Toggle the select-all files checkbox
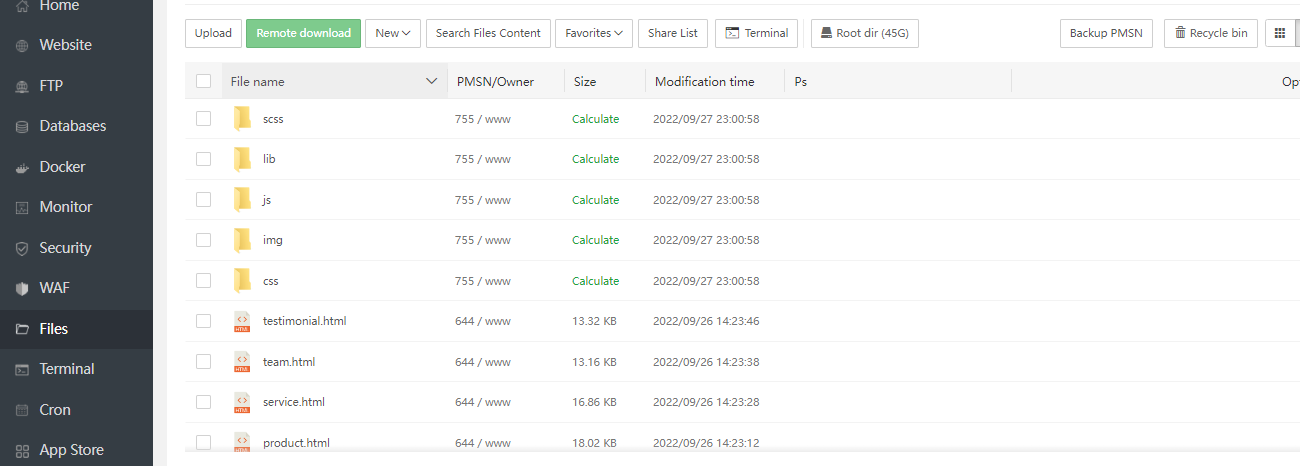 point(204,81)
